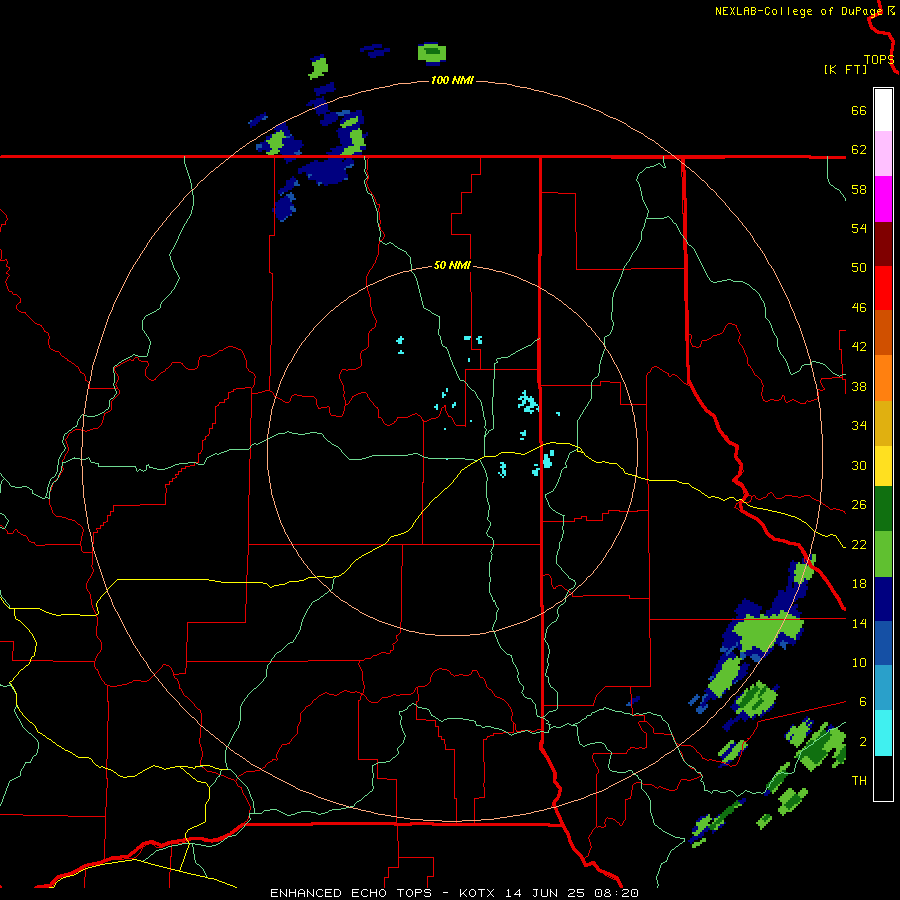Viewport: 900px width, 900px height.
Task: Click the 66 label on the scale
Action: [859, 110]
